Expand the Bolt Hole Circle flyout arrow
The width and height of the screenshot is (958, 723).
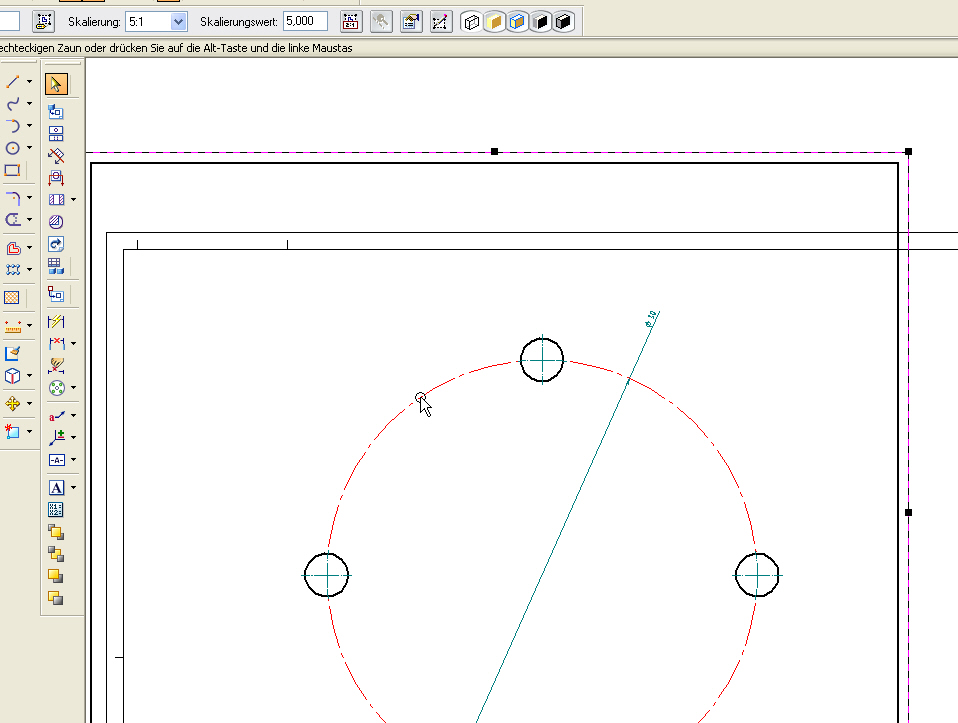tap(73, 388)
